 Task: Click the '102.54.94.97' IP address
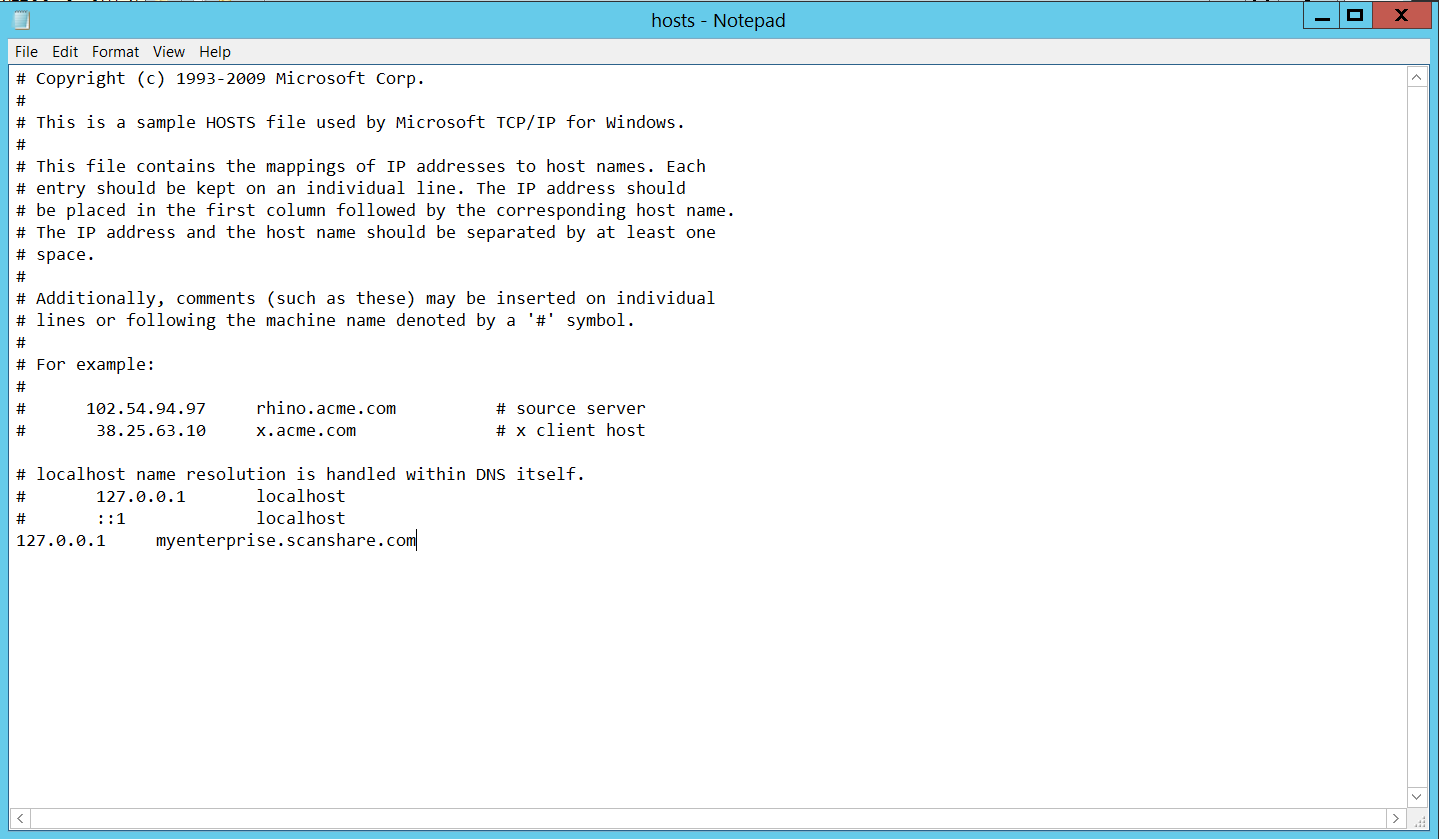pos(146,409)
